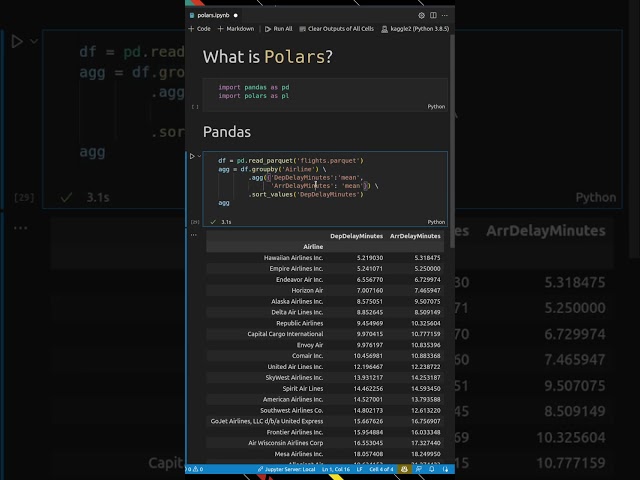This screenshot has width=640, height=480.
Task: Click the Python language label of the pandas cell
Action: [436, 222]
